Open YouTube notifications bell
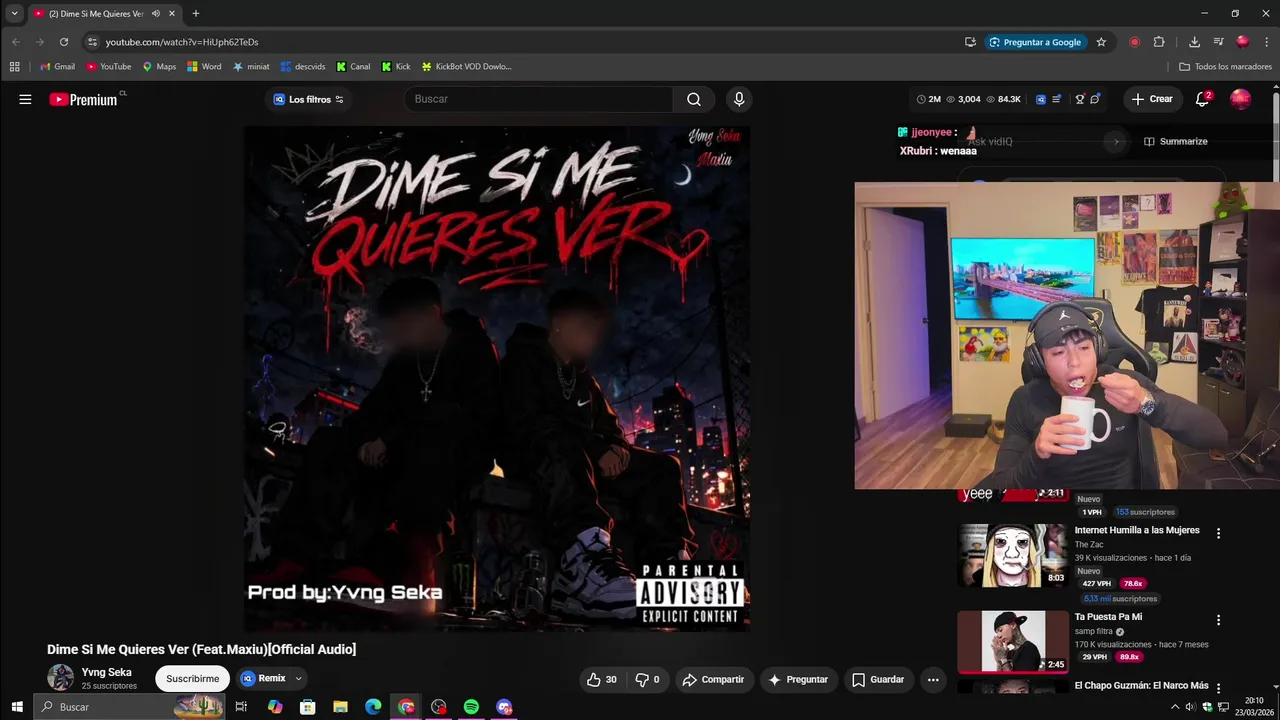1280x720 pixels. [1203, 99]
